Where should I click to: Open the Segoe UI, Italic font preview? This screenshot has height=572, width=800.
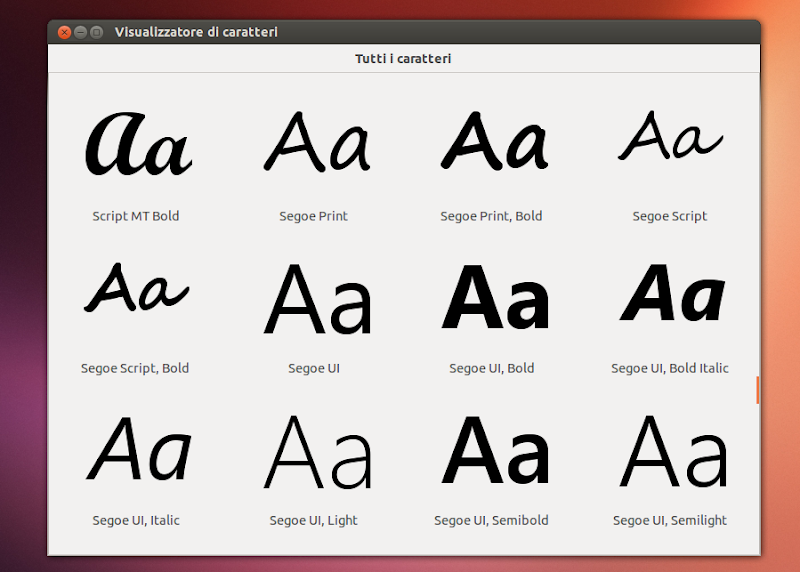(139, 449)
